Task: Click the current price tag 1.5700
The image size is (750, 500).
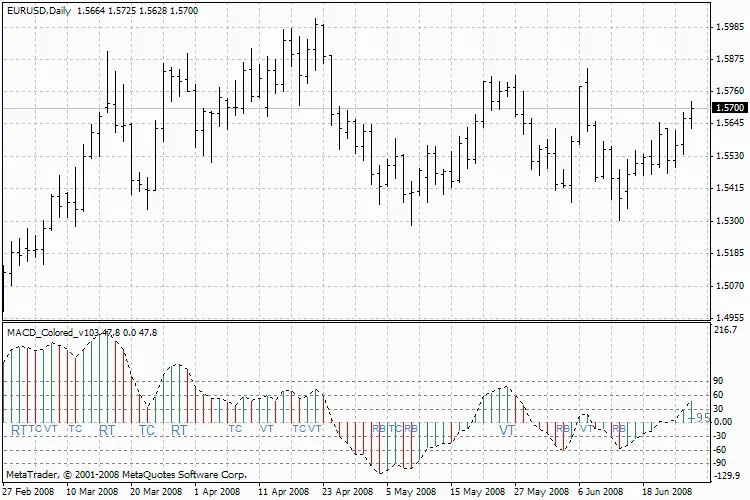Action: pos(729,107)
